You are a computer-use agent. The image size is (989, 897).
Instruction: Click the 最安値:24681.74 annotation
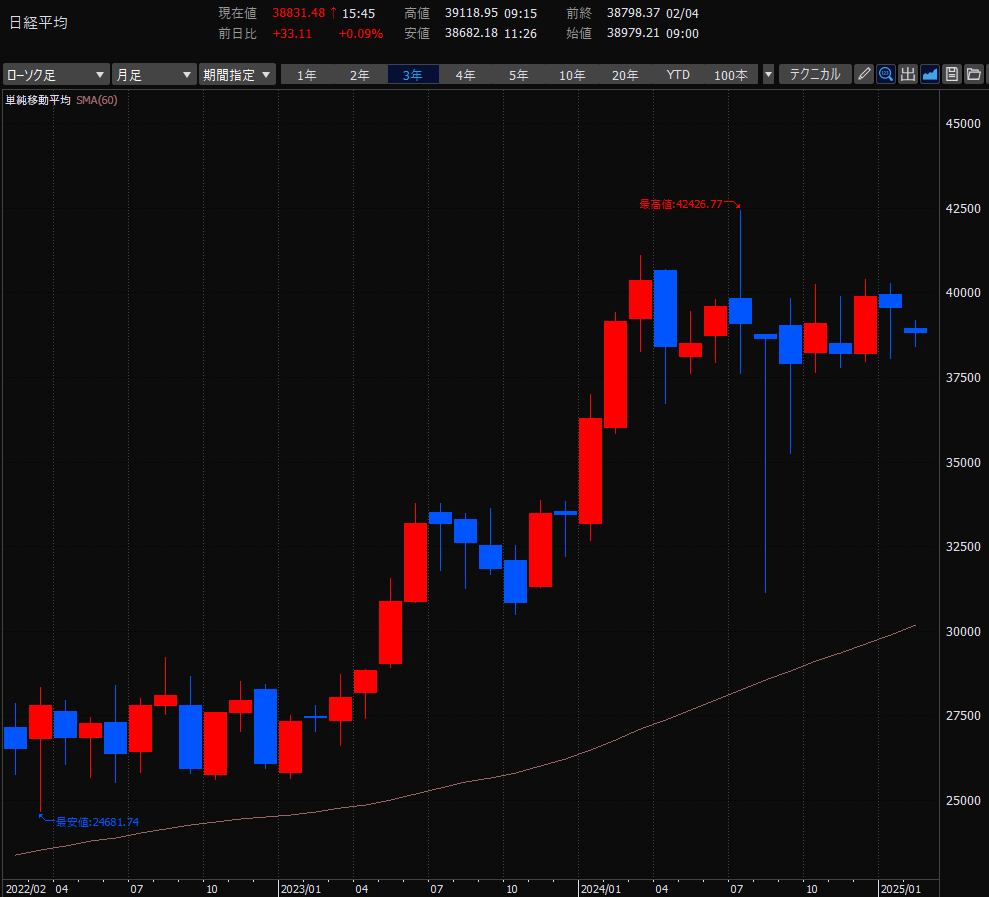(97, 822)
